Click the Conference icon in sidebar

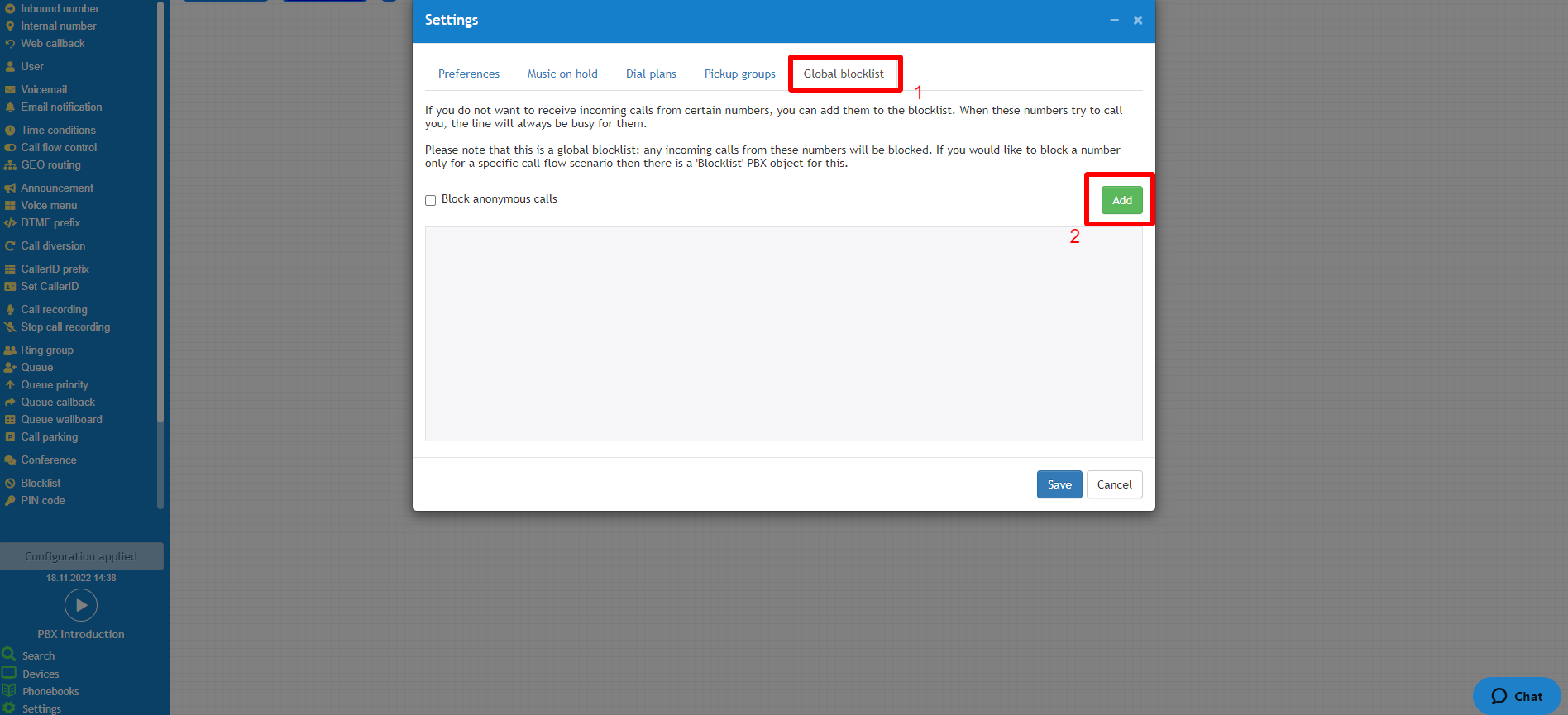click(x=10, y=460)
